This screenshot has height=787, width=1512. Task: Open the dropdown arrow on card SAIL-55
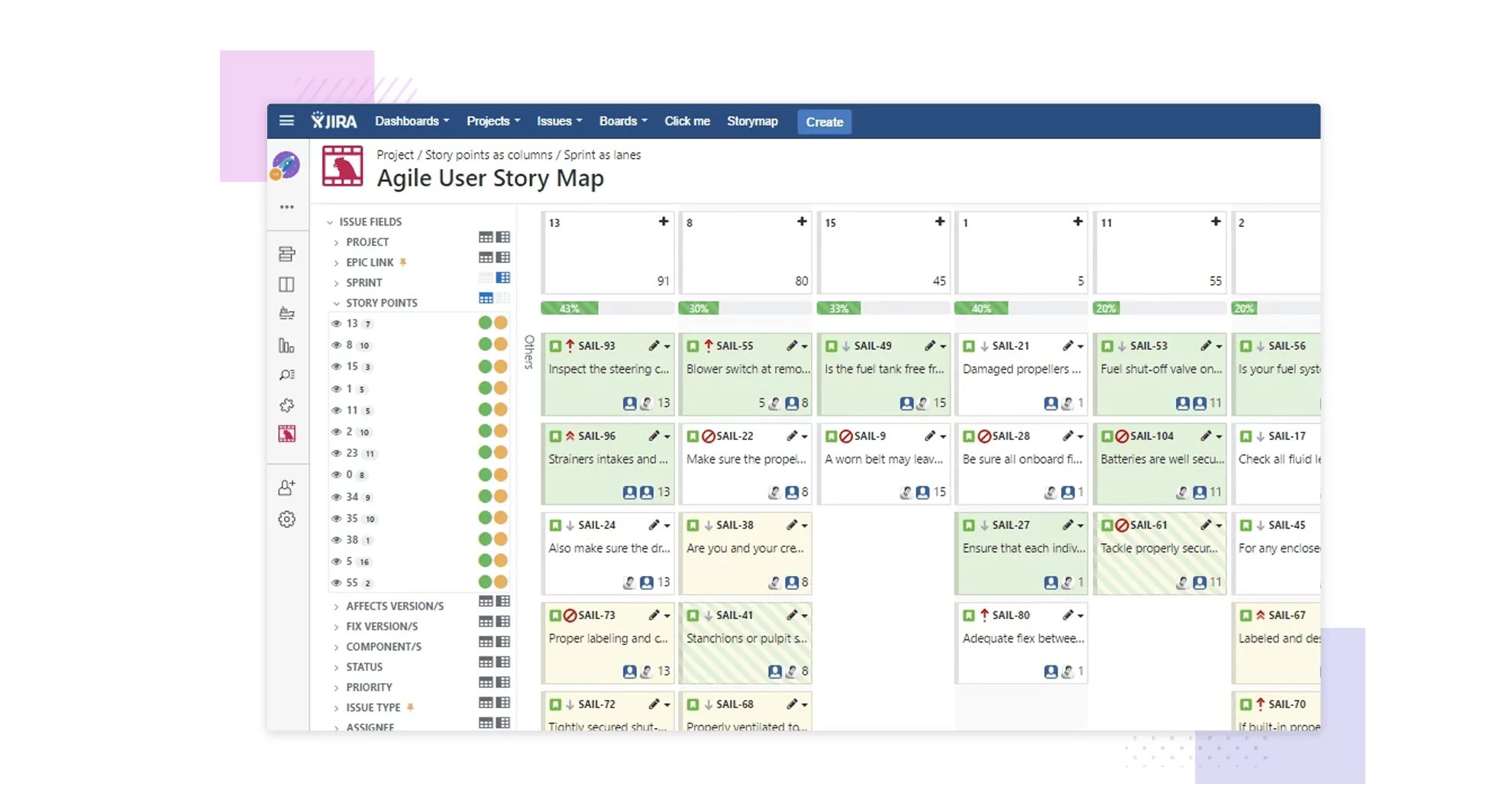805,347
